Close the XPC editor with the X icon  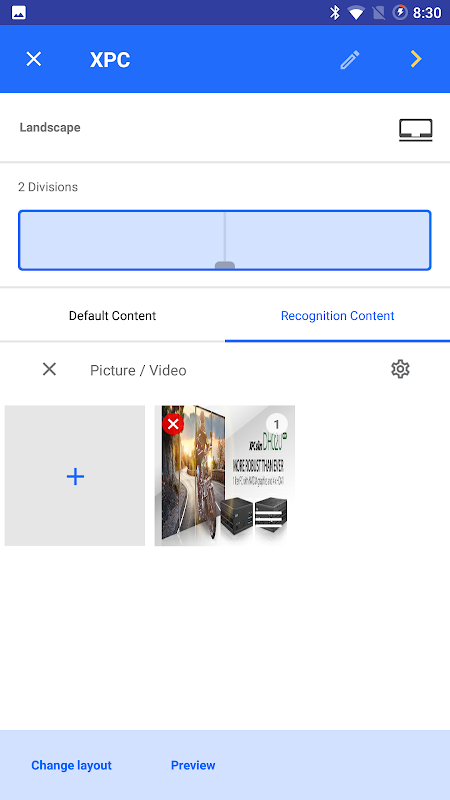click(34, 59)
